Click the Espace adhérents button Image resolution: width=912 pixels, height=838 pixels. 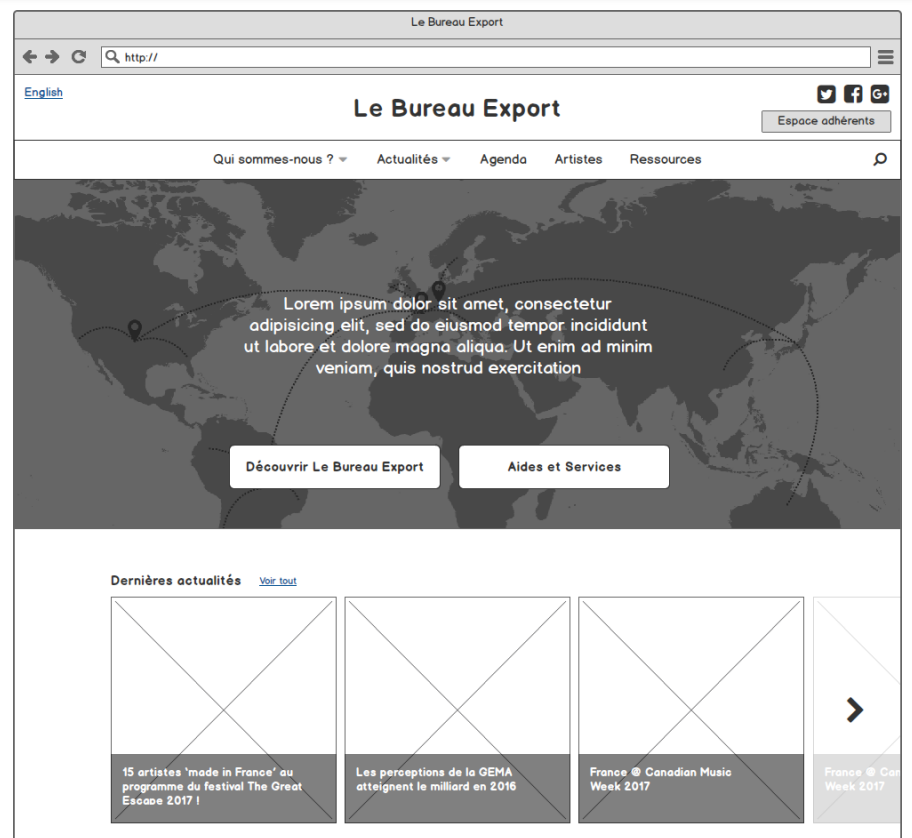825,121
